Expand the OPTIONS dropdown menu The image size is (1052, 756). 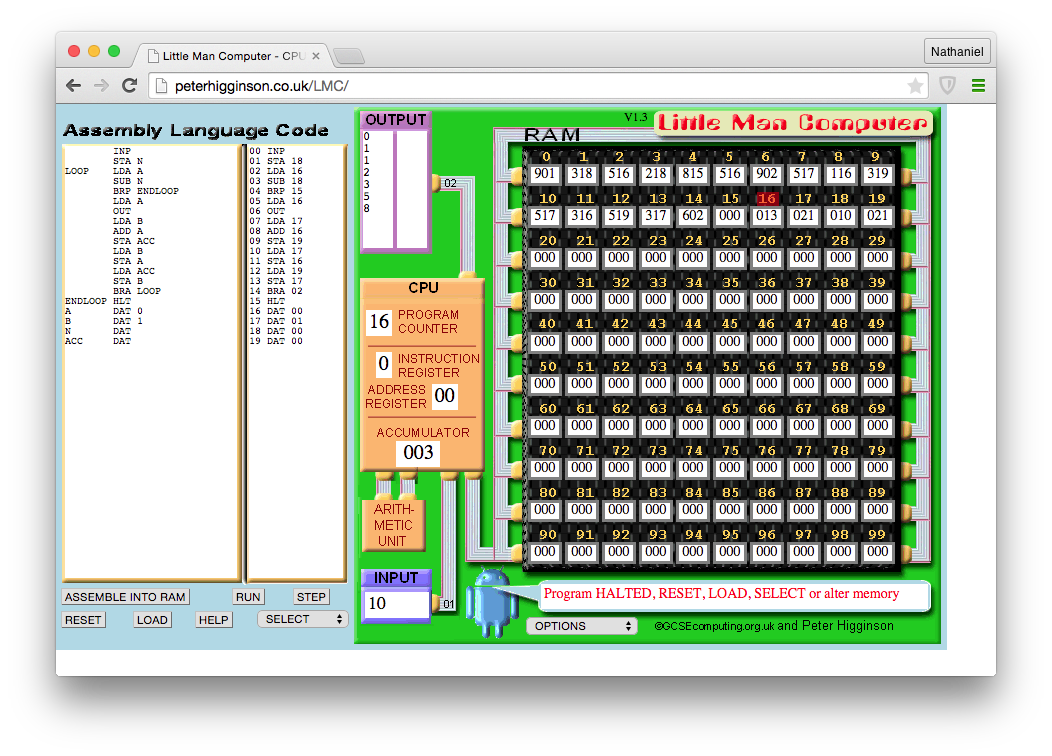[x=582, y=626]
